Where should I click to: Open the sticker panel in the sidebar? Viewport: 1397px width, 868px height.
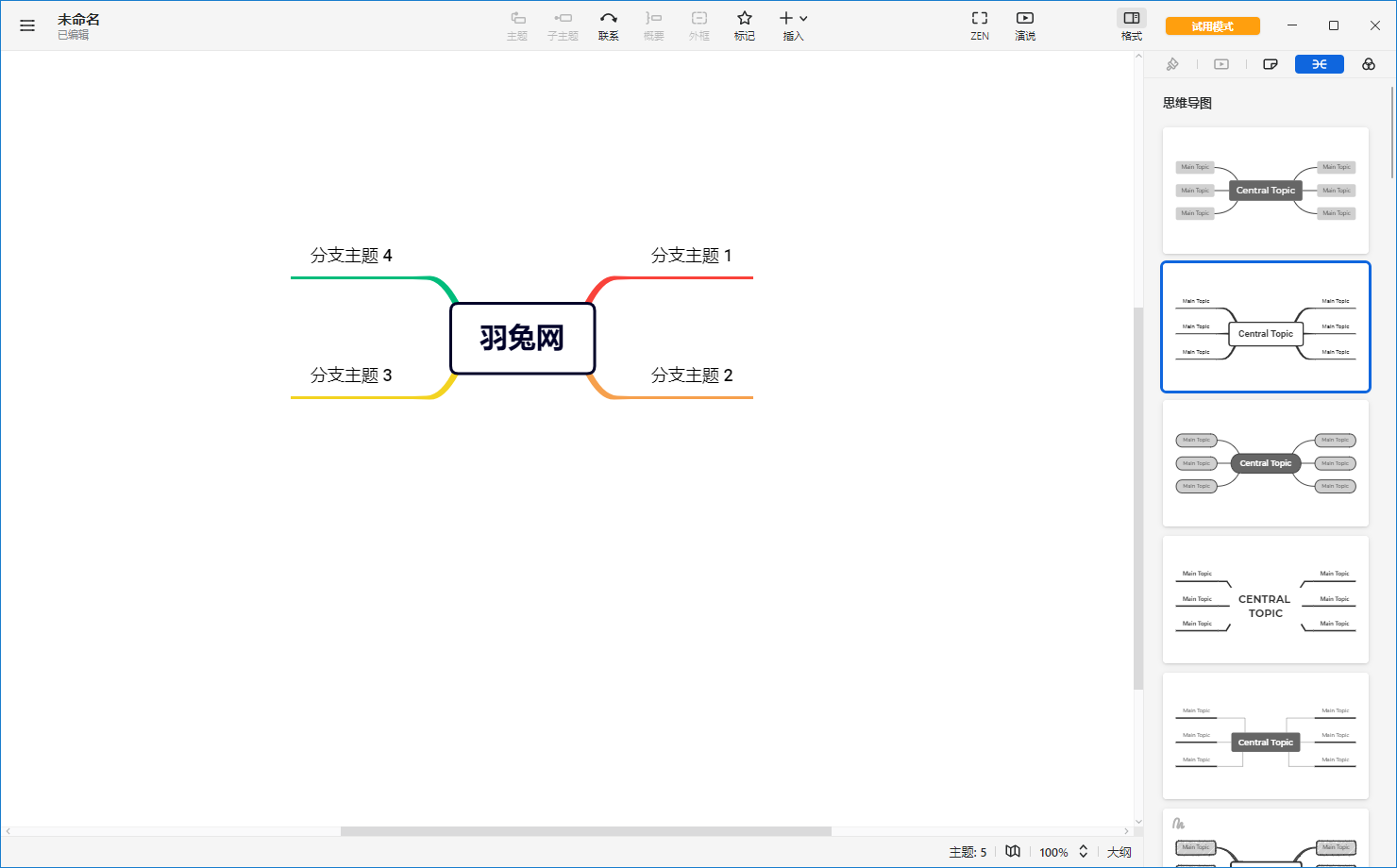pos(1271,63)
